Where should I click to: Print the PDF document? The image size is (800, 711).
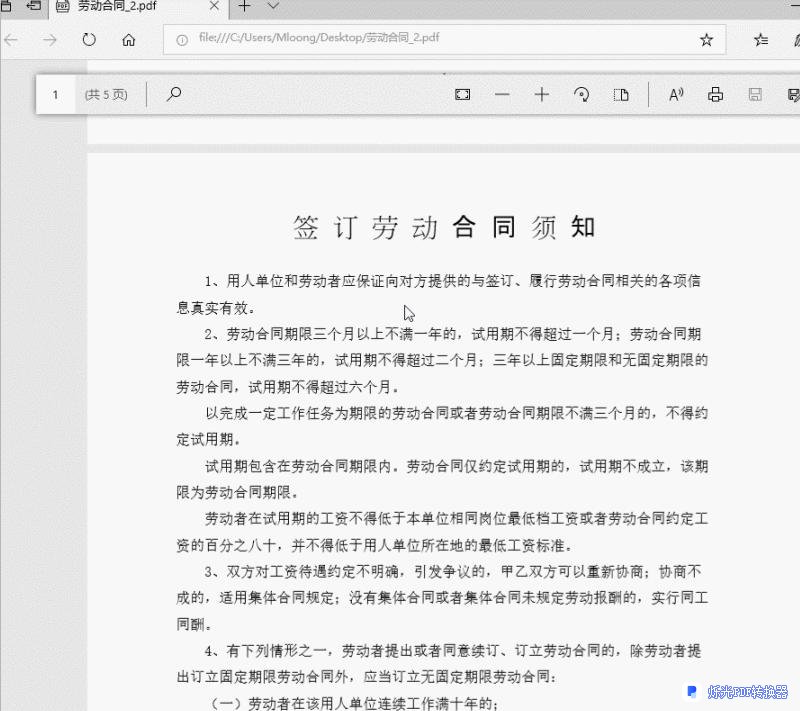click(x=715, y=94)
